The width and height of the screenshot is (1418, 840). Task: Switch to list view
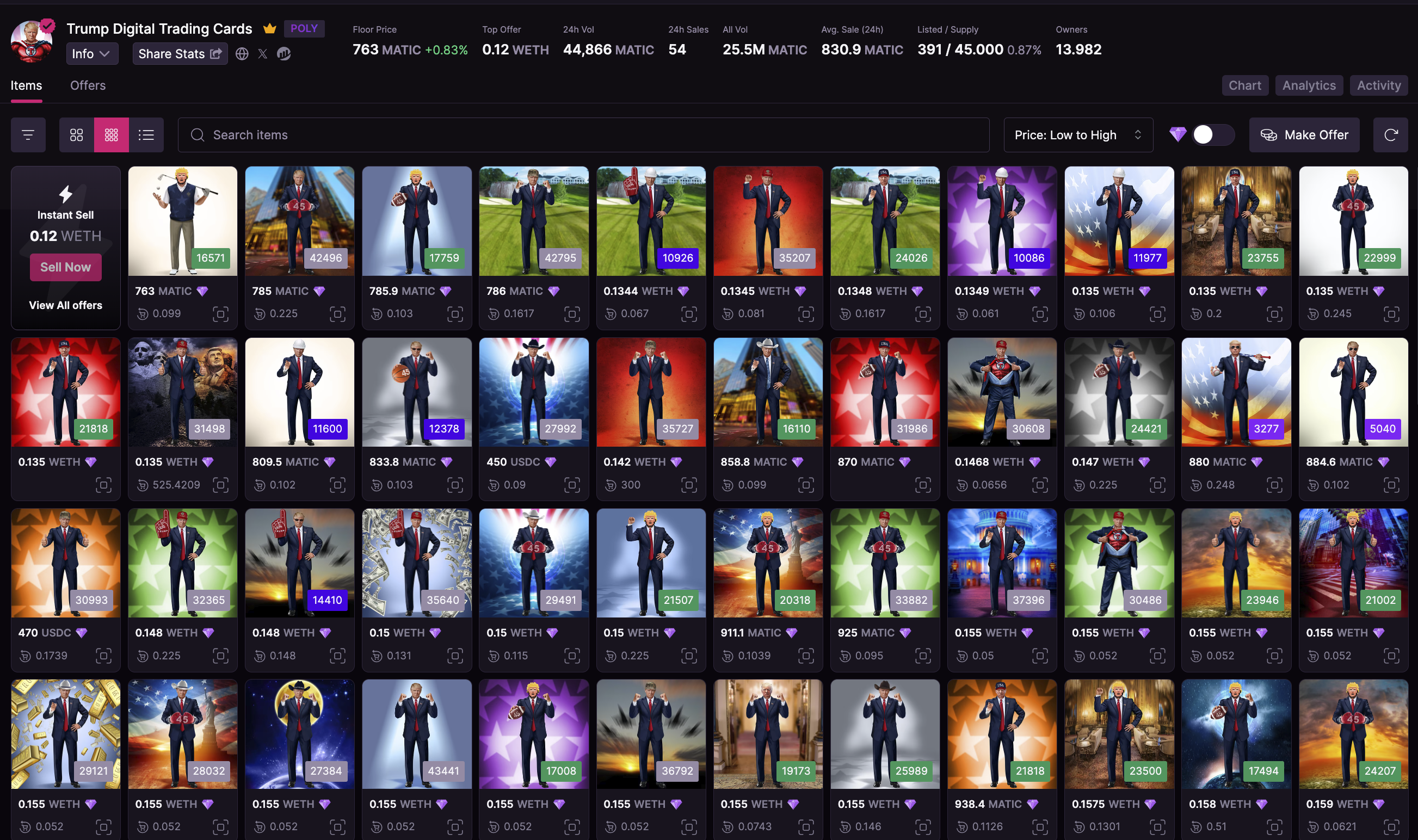point(146,135)
